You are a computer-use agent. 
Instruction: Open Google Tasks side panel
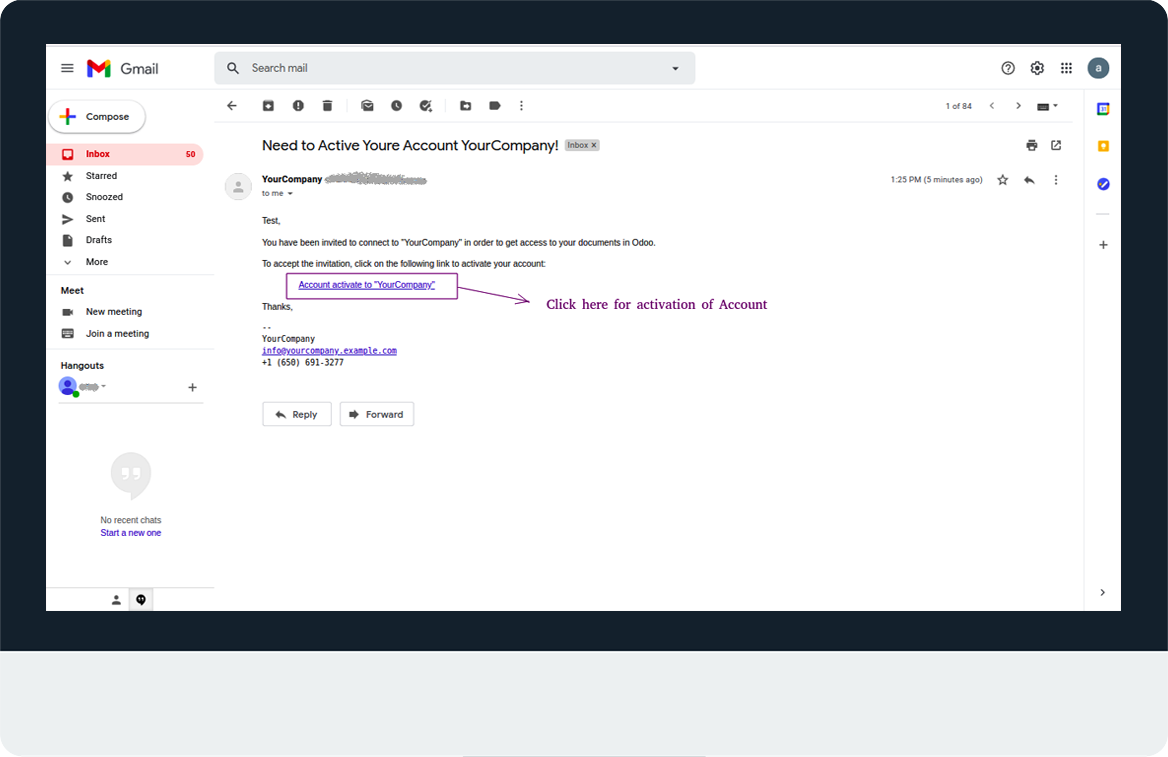[1103, 184]
